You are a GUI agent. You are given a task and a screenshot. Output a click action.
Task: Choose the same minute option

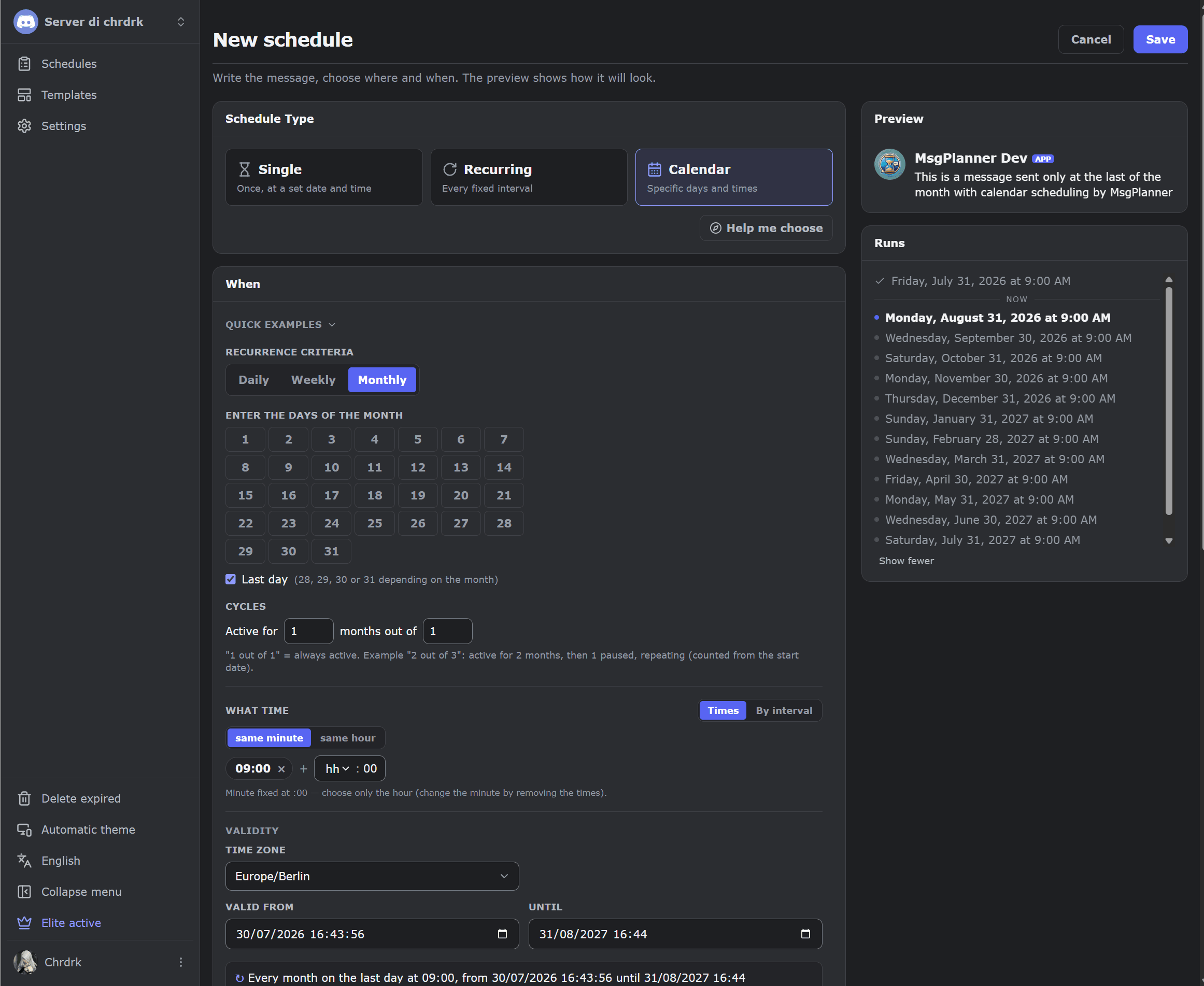269,738
